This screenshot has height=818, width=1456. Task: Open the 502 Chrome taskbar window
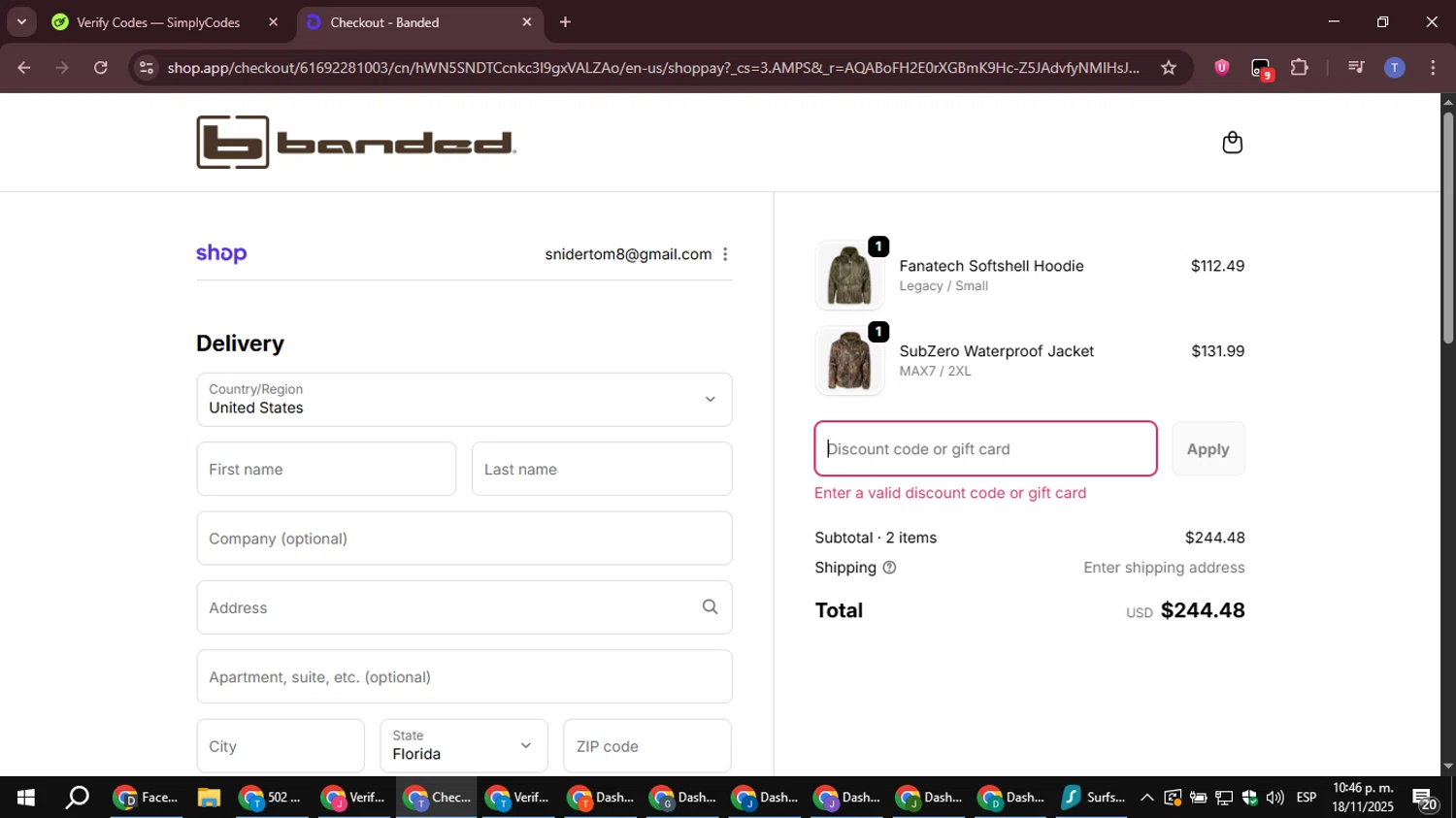point(271,798)
